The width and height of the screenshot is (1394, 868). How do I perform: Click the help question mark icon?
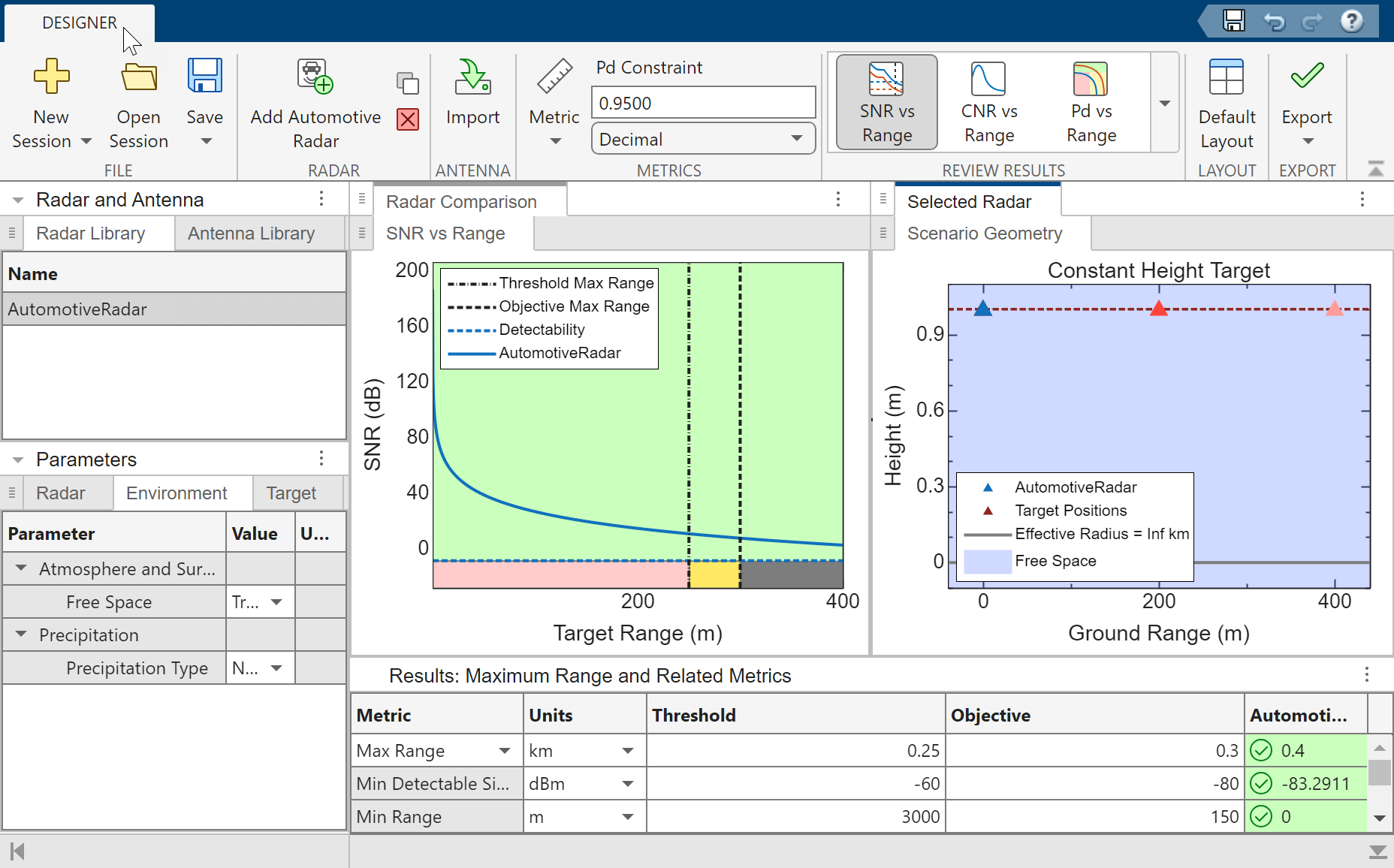coord(1351,21)
